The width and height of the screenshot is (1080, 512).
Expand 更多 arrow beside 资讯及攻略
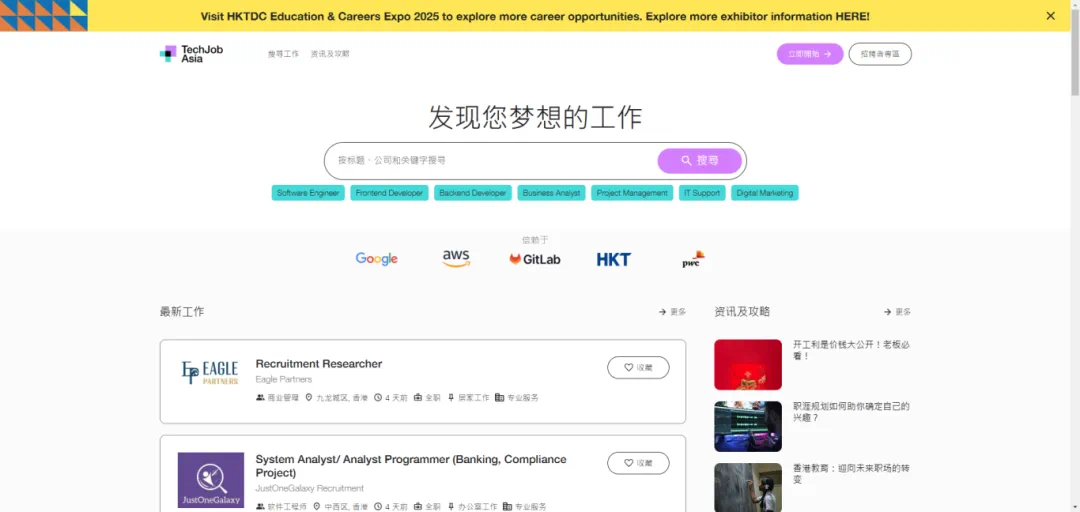click(x=897, y=312)
